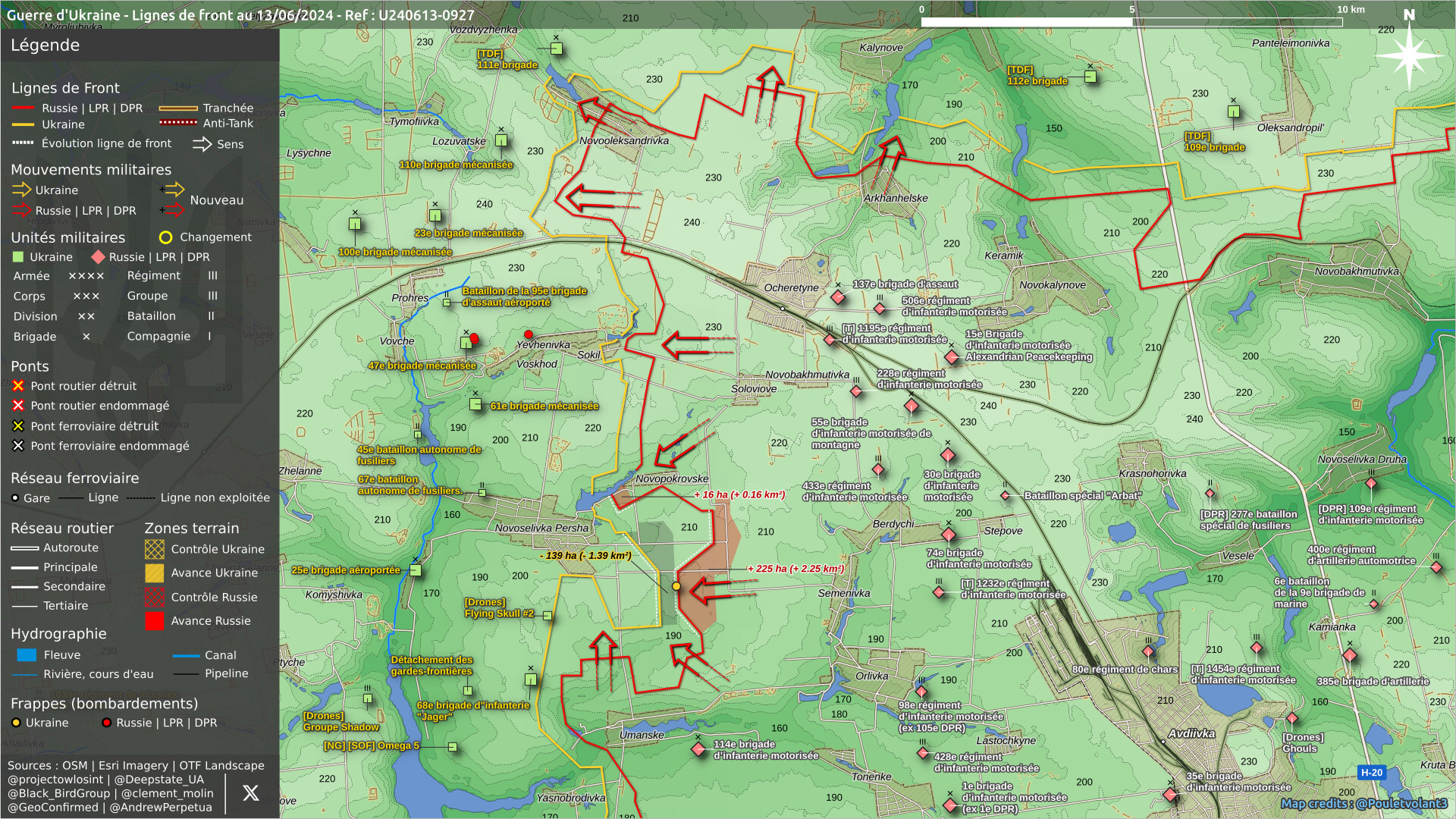The width and height of the screenshot is (1456, 819).
Task: Click the Novooleksandrivka village label
Action: (623, 140)
